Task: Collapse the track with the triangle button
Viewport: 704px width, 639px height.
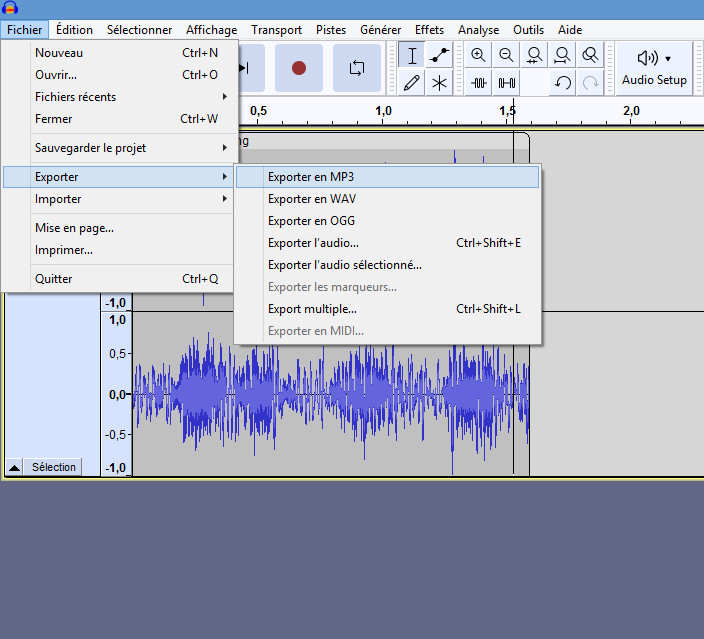Action: pyautogui.click(x=14, y=467)
